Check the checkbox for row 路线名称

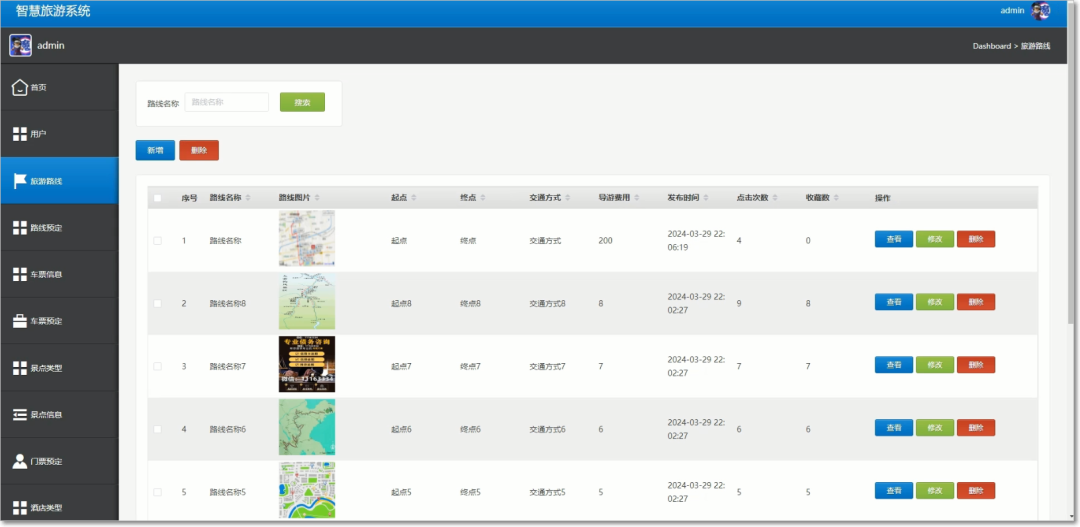tap(158, 240)
